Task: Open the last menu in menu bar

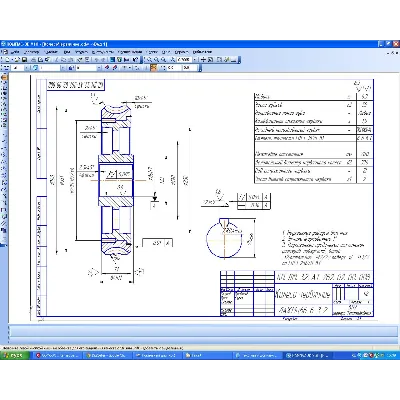Action: click(x=202, y=52)
